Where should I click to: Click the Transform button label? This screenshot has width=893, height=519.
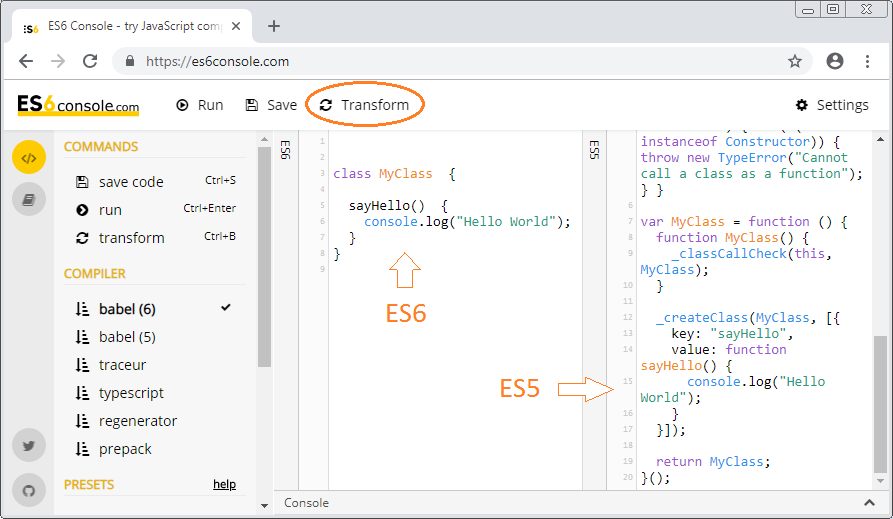point(375,105)
